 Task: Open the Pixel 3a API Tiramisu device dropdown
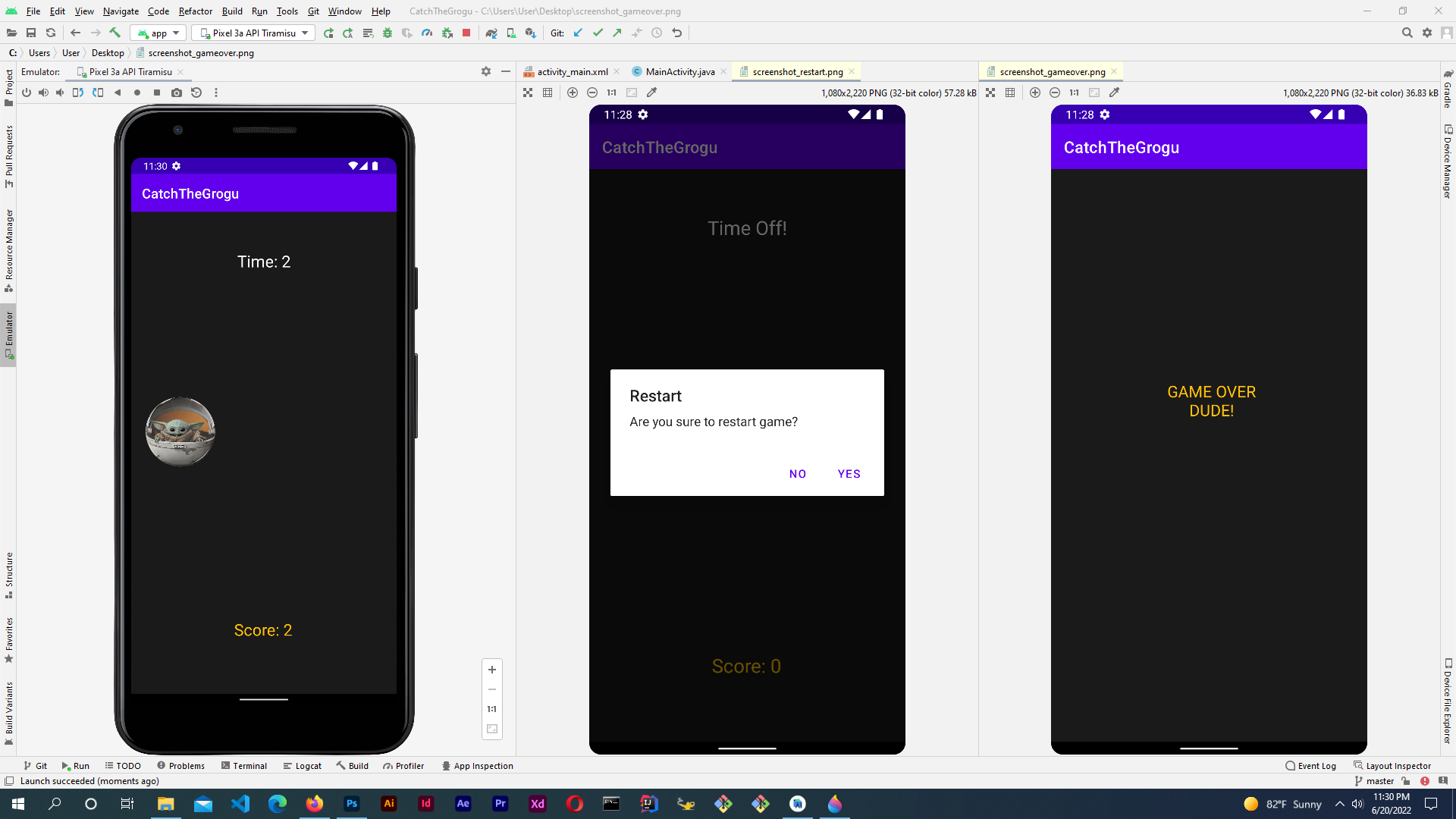tap(253, 33)
